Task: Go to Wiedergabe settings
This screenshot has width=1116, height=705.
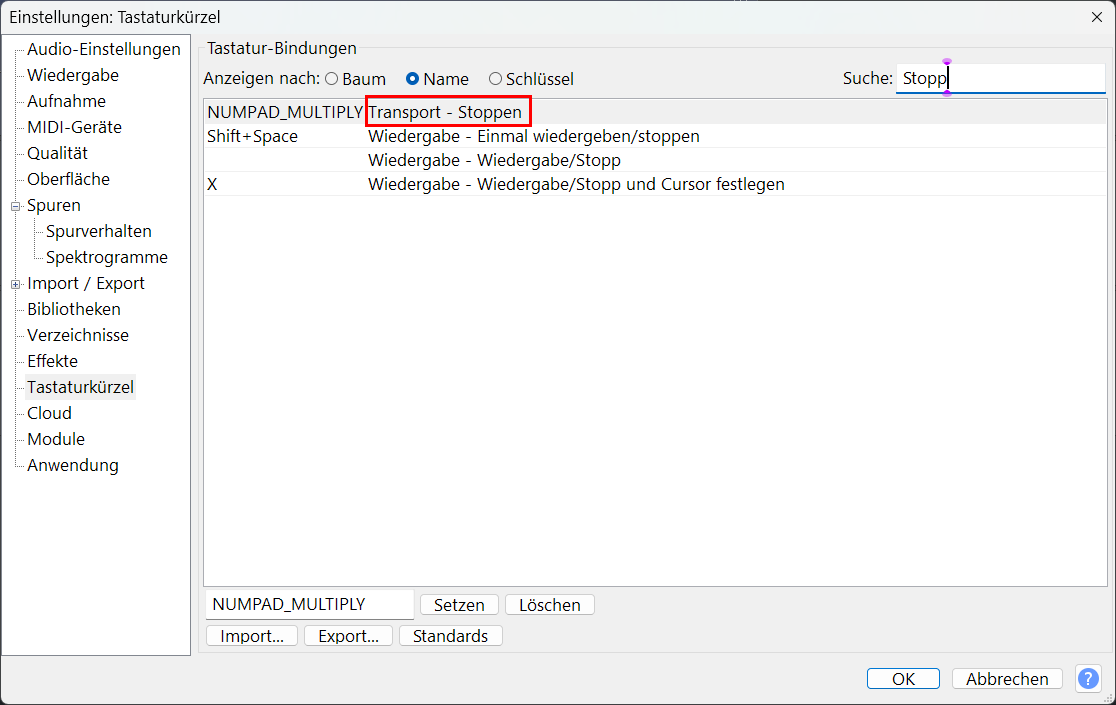Action: pos(72,75)
